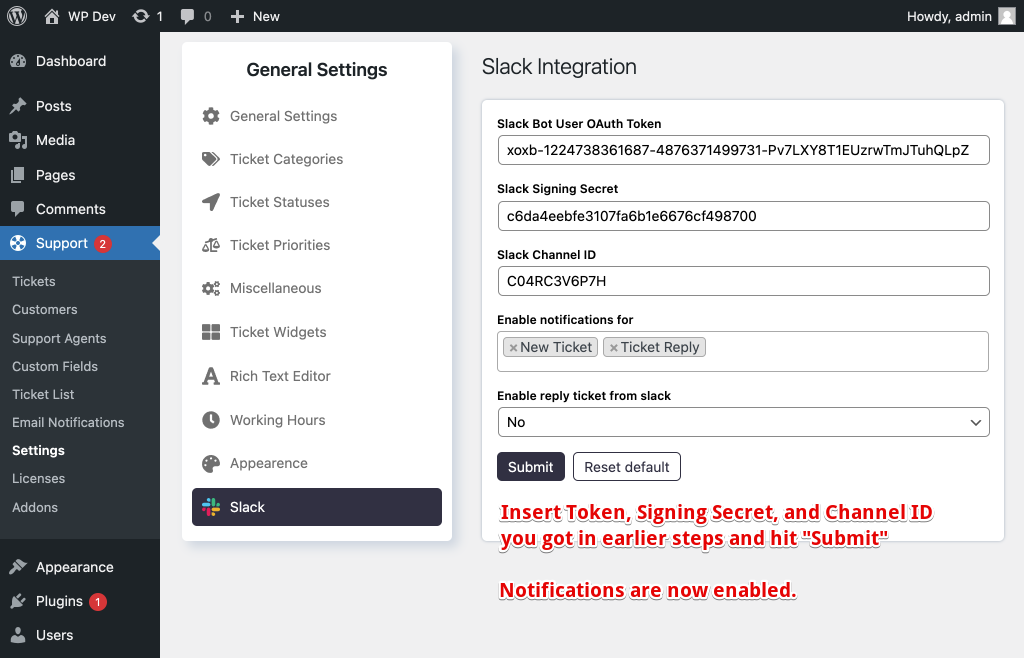The width and height of the screenshot is (1024, 658).
Task: Click the admin avatar icon
Action: [1007, 16]
